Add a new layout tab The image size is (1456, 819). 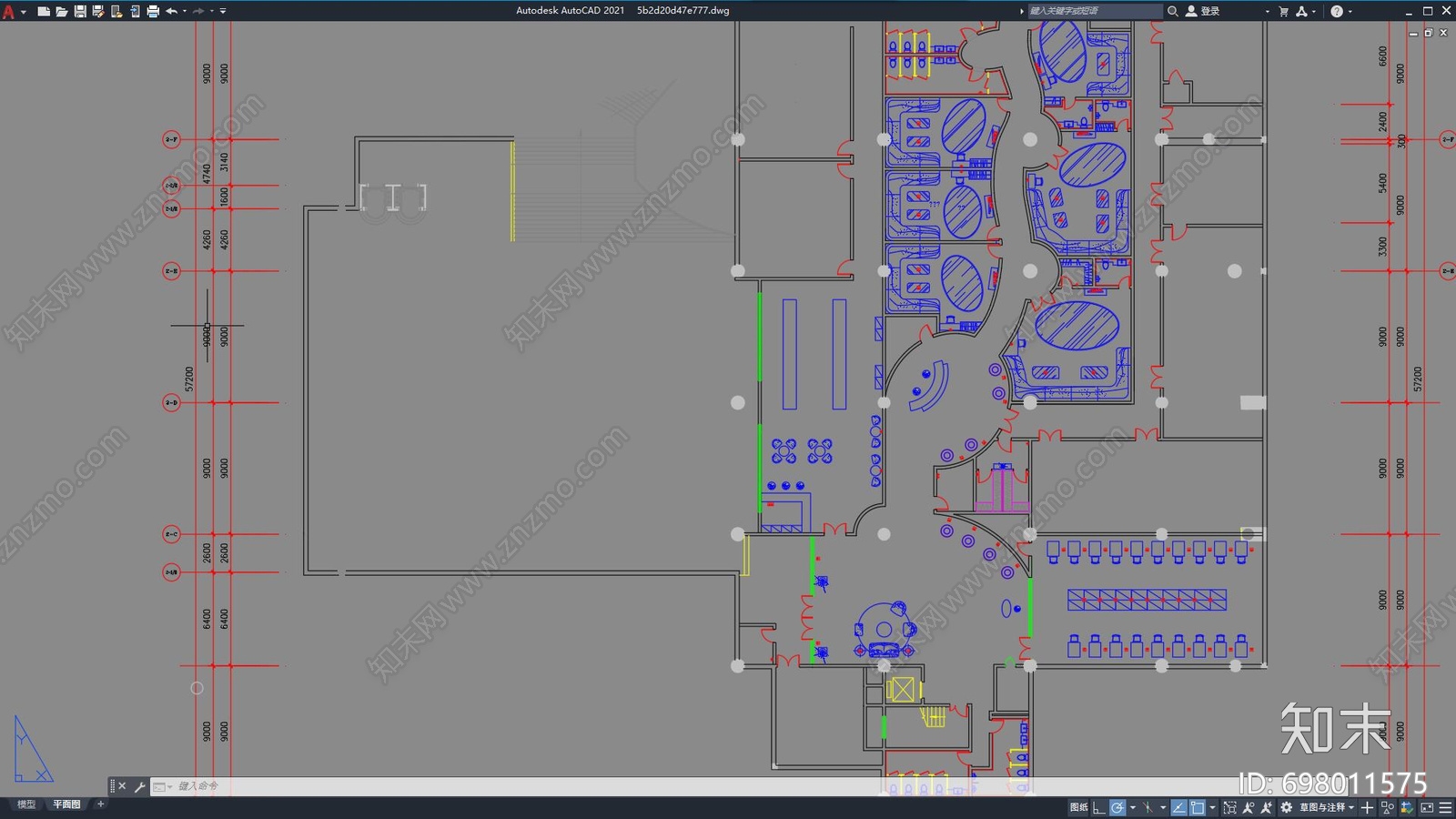click(x=101, y=804)
